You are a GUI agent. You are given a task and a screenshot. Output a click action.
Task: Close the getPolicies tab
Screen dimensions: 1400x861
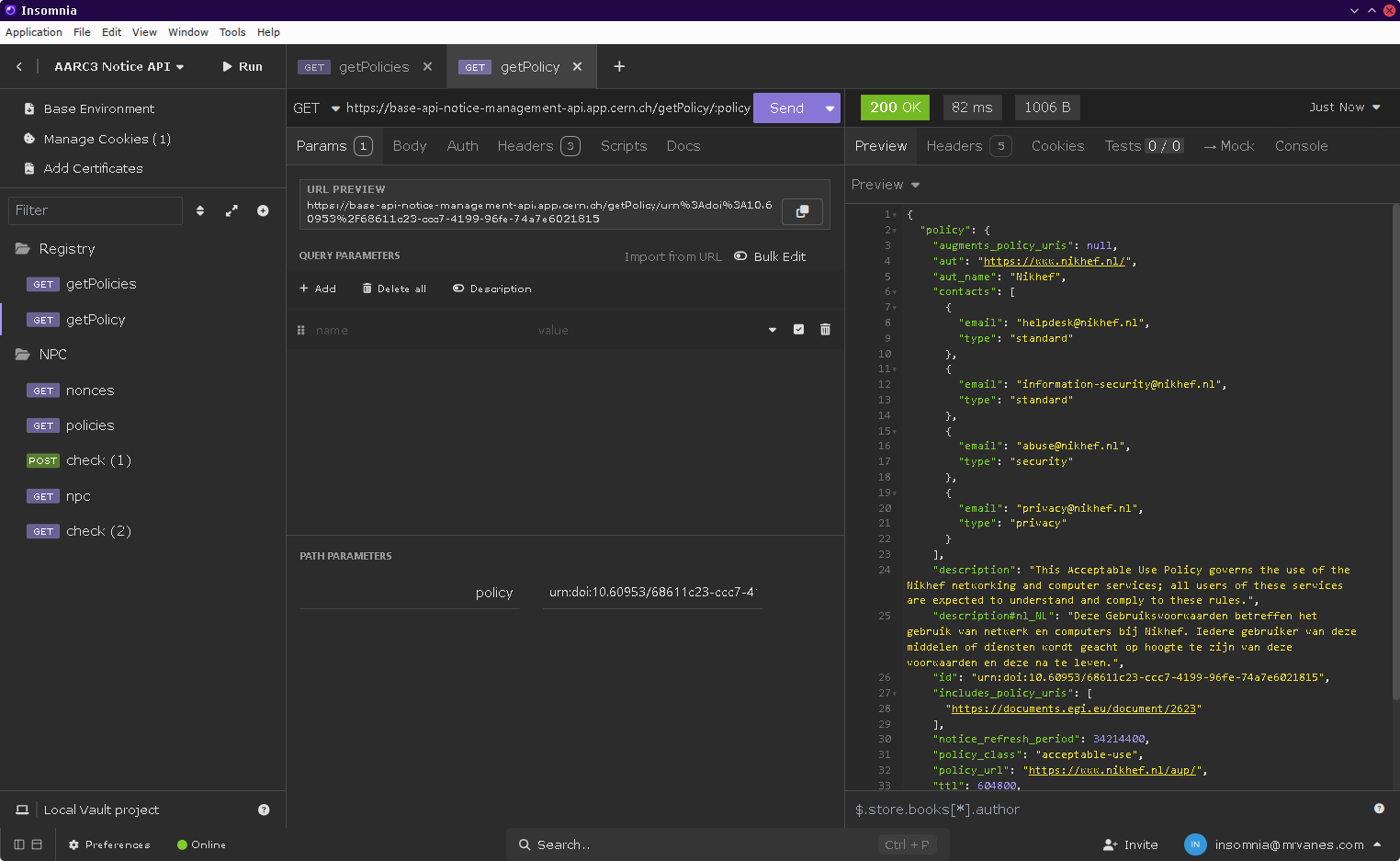[427, 67]
